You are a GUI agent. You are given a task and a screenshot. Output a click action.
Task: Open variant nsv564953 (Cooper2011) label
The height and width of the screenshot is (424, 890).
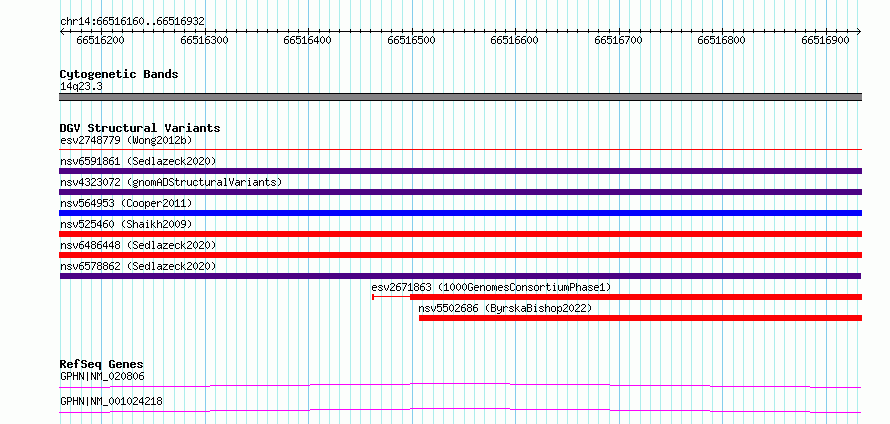point(126,203)
